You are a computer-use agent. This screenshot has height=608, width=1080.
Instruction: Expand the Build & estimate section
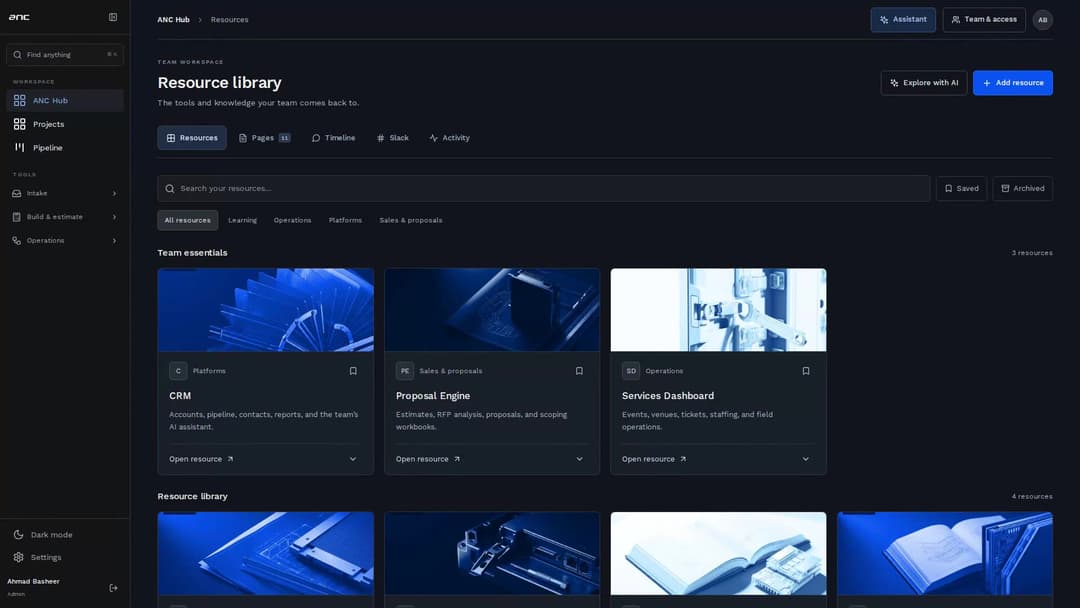[65, 217]
